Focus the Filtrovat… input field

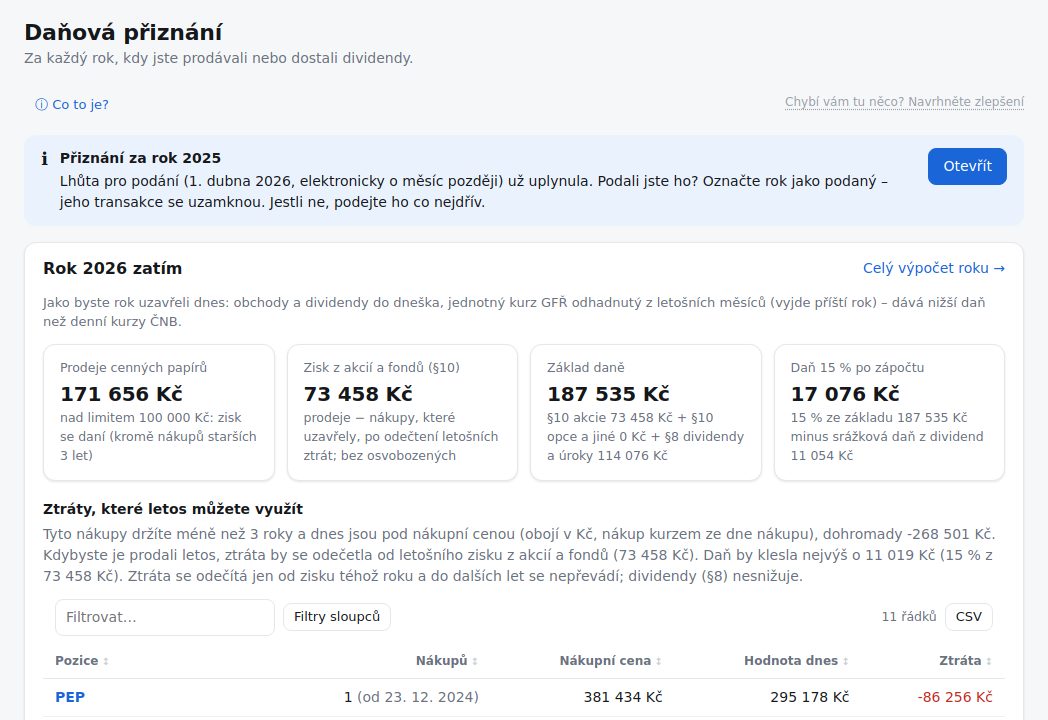[164, 617]
